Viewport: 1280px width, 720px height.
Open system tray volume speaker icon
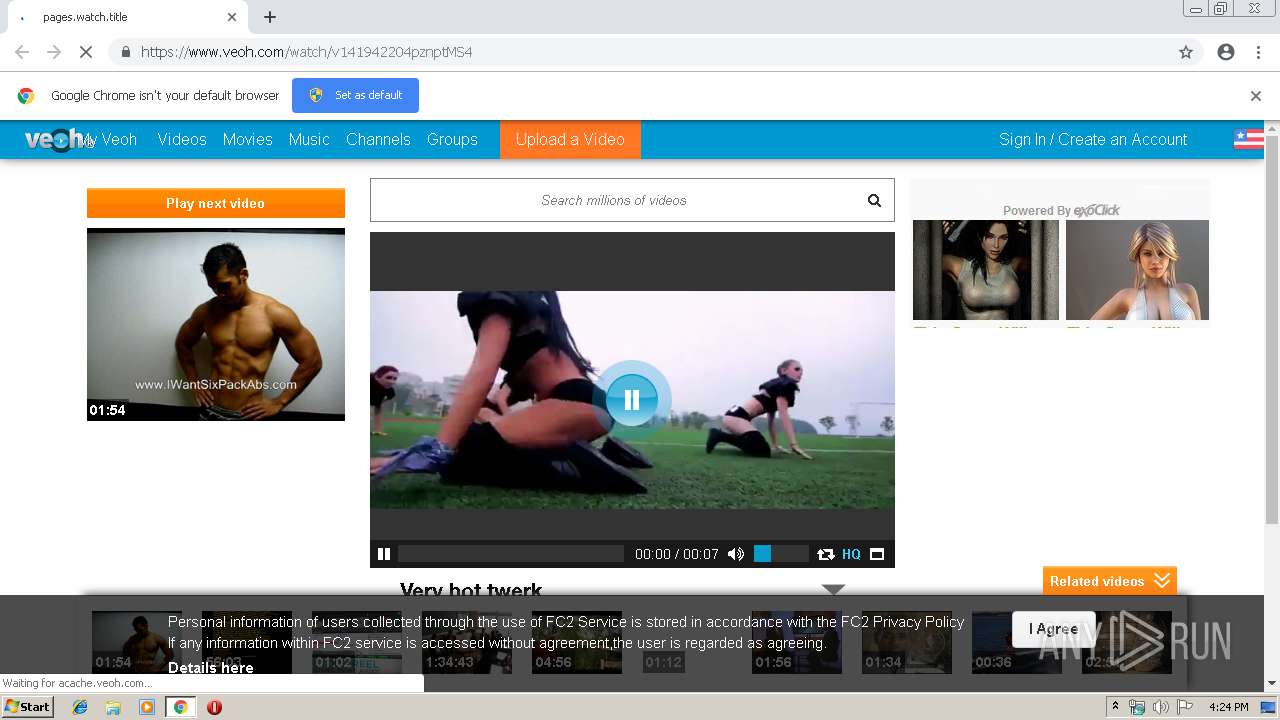point(1161,707)
